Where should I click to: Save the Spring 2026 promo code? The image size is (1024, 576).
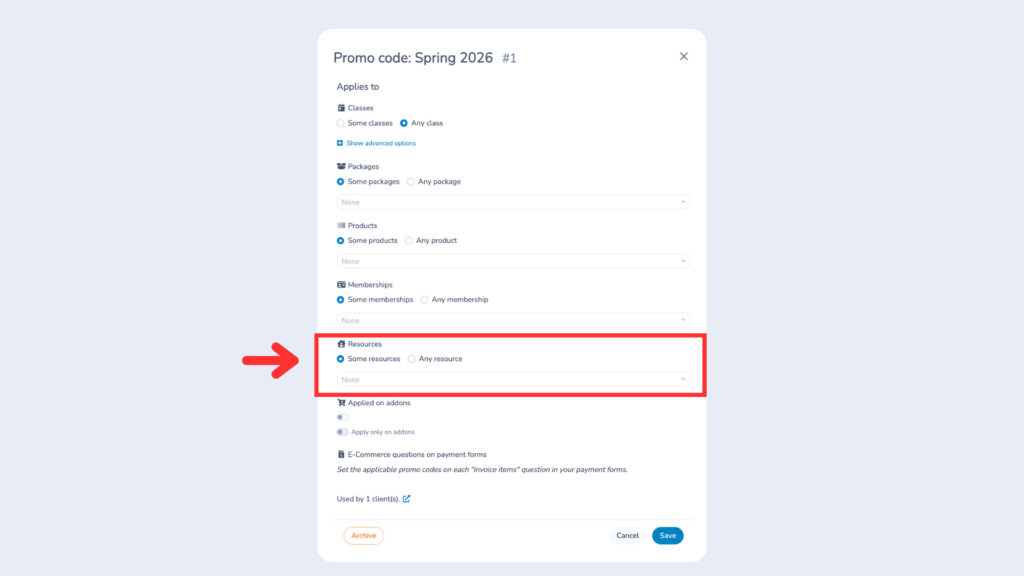[667, 535]
